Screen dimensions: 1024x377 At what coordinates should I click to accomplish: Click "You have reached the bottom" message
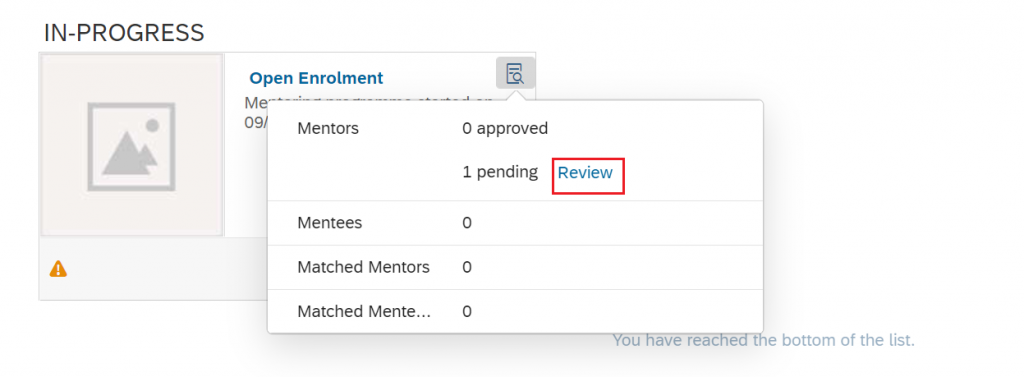tap(763, 340)
